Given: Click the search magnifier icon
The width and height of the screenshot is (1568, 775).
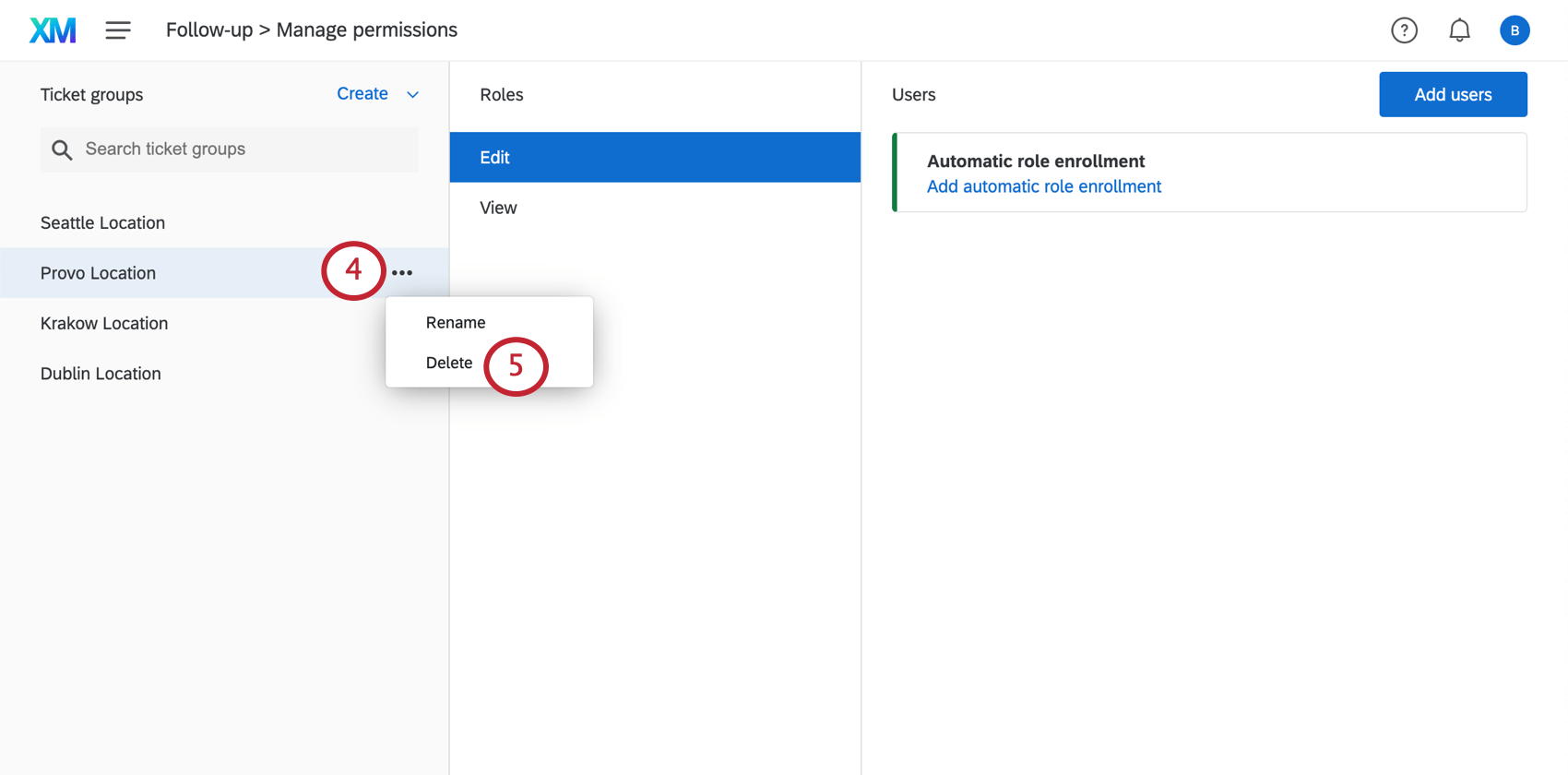Looking at the screenshot, I should (62, 149).
